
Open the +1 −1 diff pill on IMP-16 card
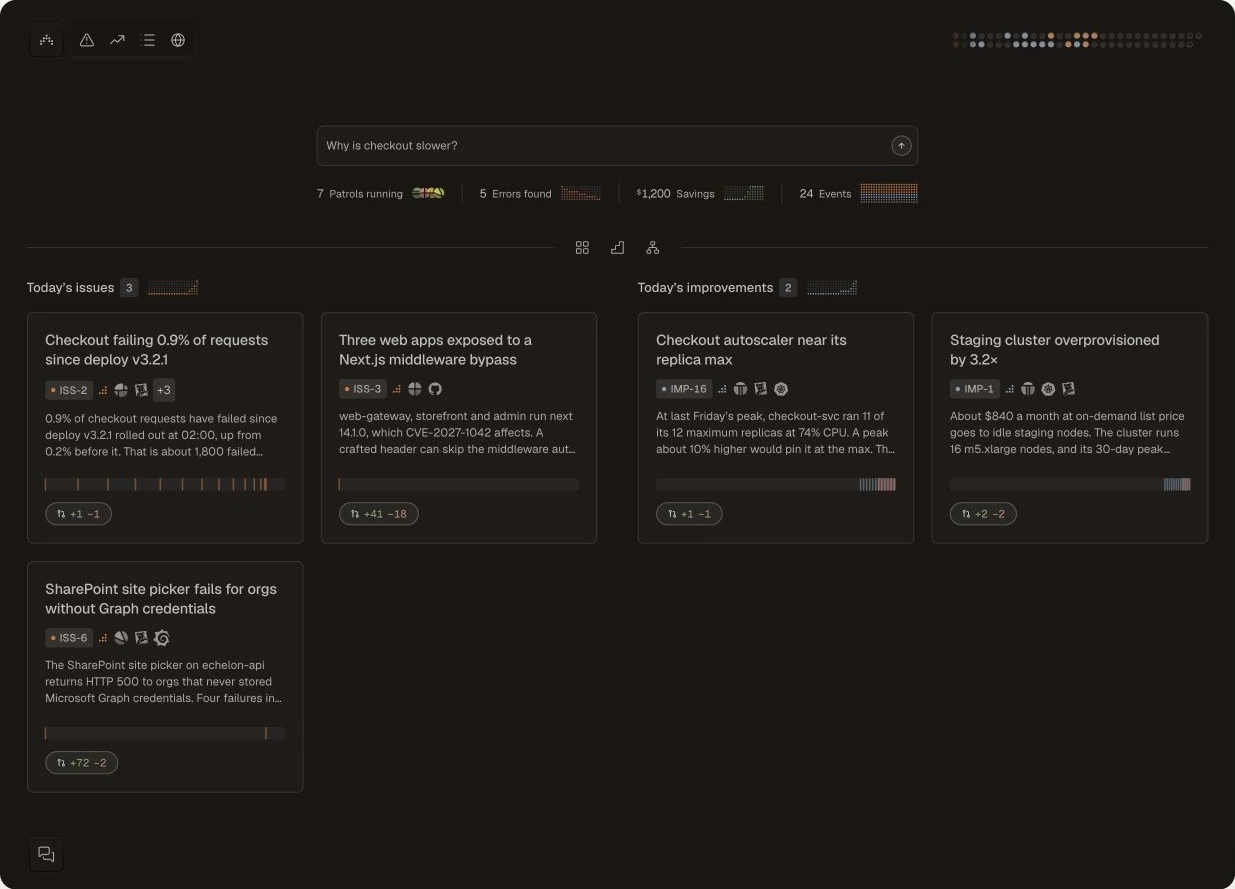click(689, 514)
